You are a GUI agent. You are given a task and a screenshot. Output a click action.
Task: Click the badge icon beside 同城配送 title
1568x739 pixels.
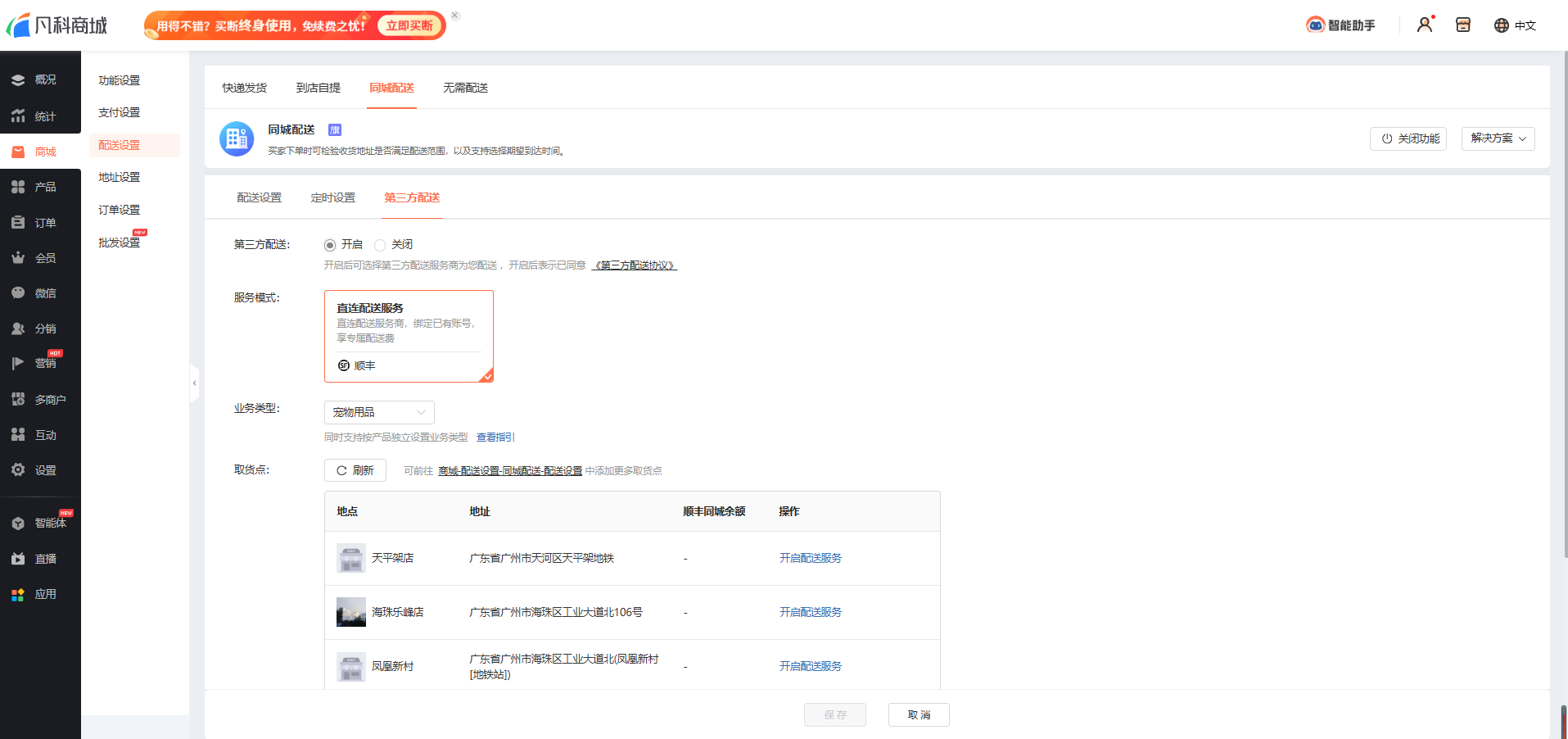(x=335, y=129)
